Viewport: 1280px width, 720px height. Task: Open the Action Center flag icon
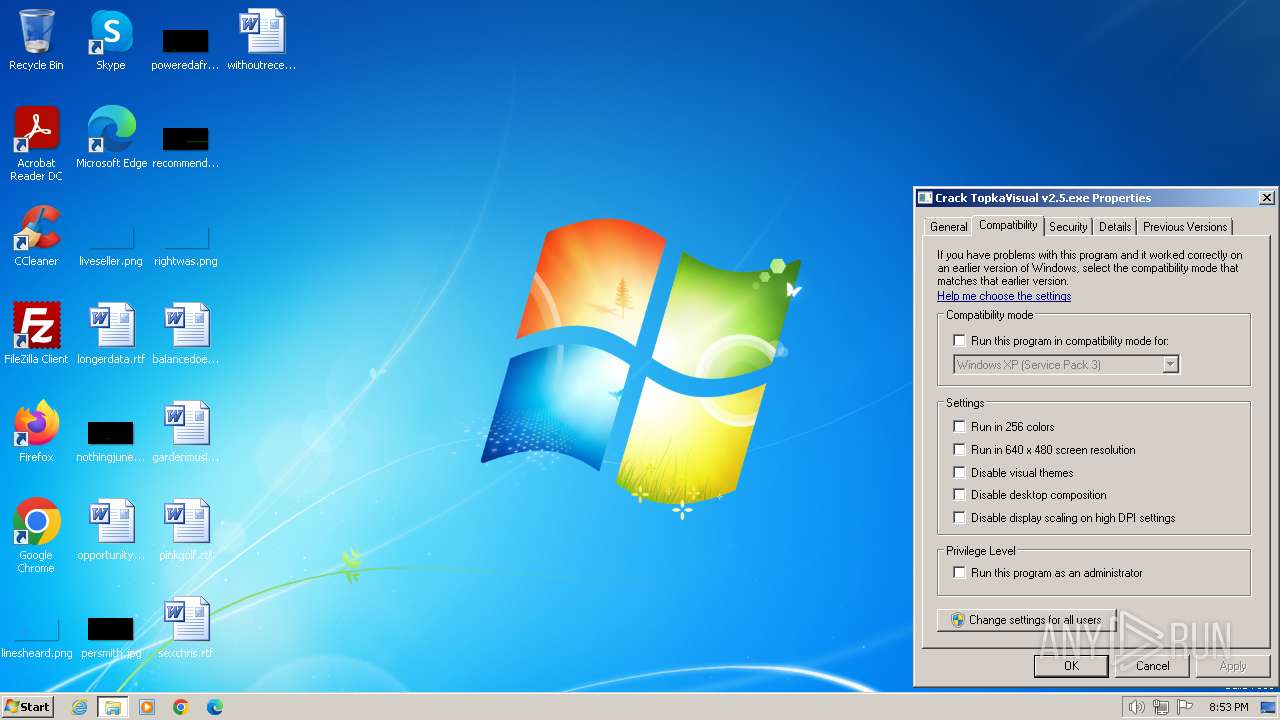pos(1185,707)
